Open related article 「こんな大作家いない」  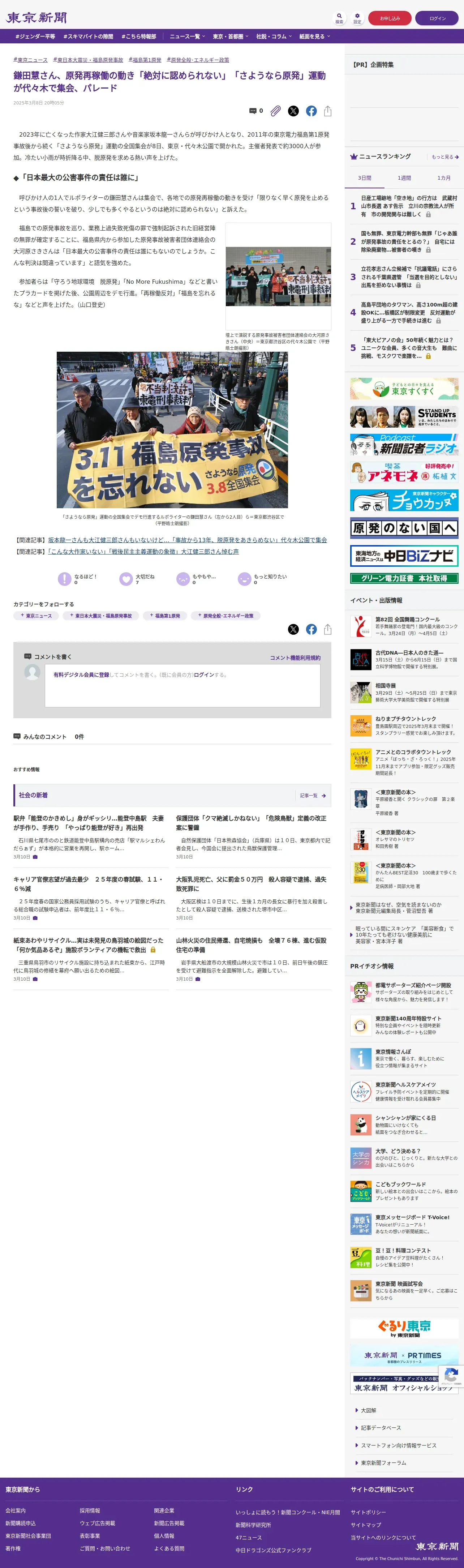click(143, 552)
